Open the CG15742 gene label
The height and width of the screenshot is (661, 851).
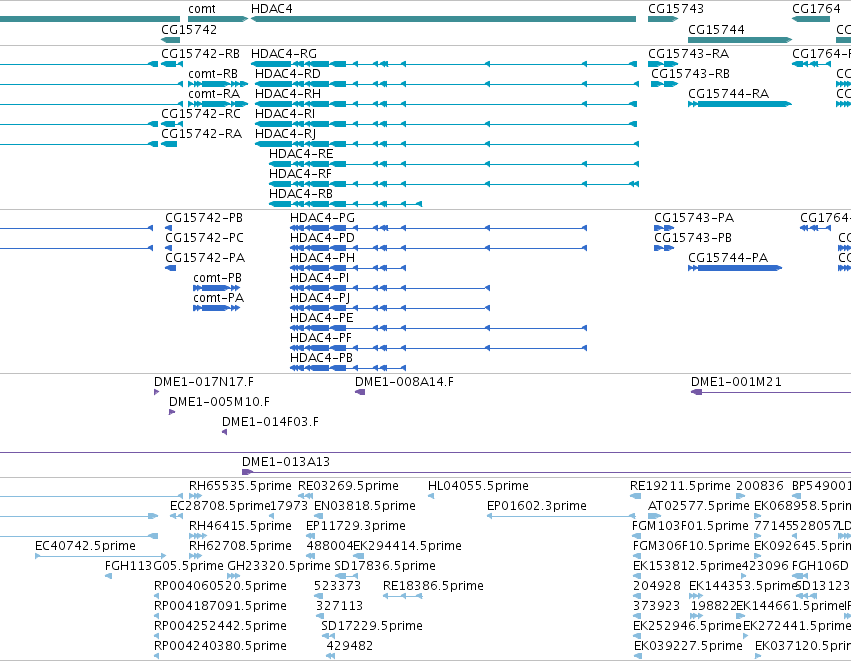(x=189, y=29)
